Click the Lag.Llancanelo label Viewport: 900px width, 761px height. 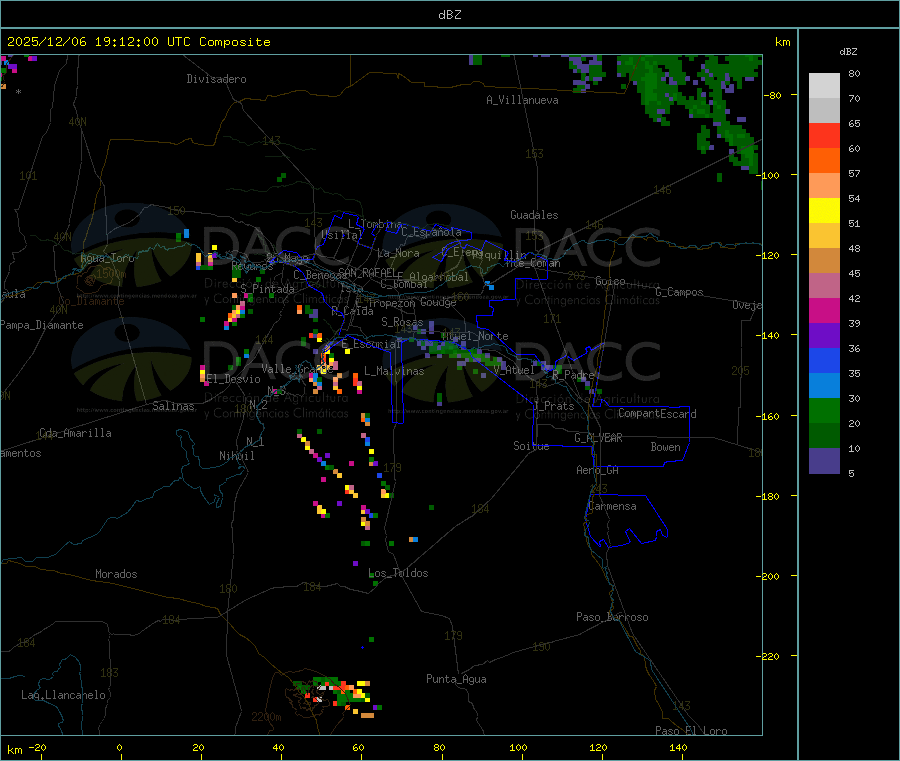63,695
